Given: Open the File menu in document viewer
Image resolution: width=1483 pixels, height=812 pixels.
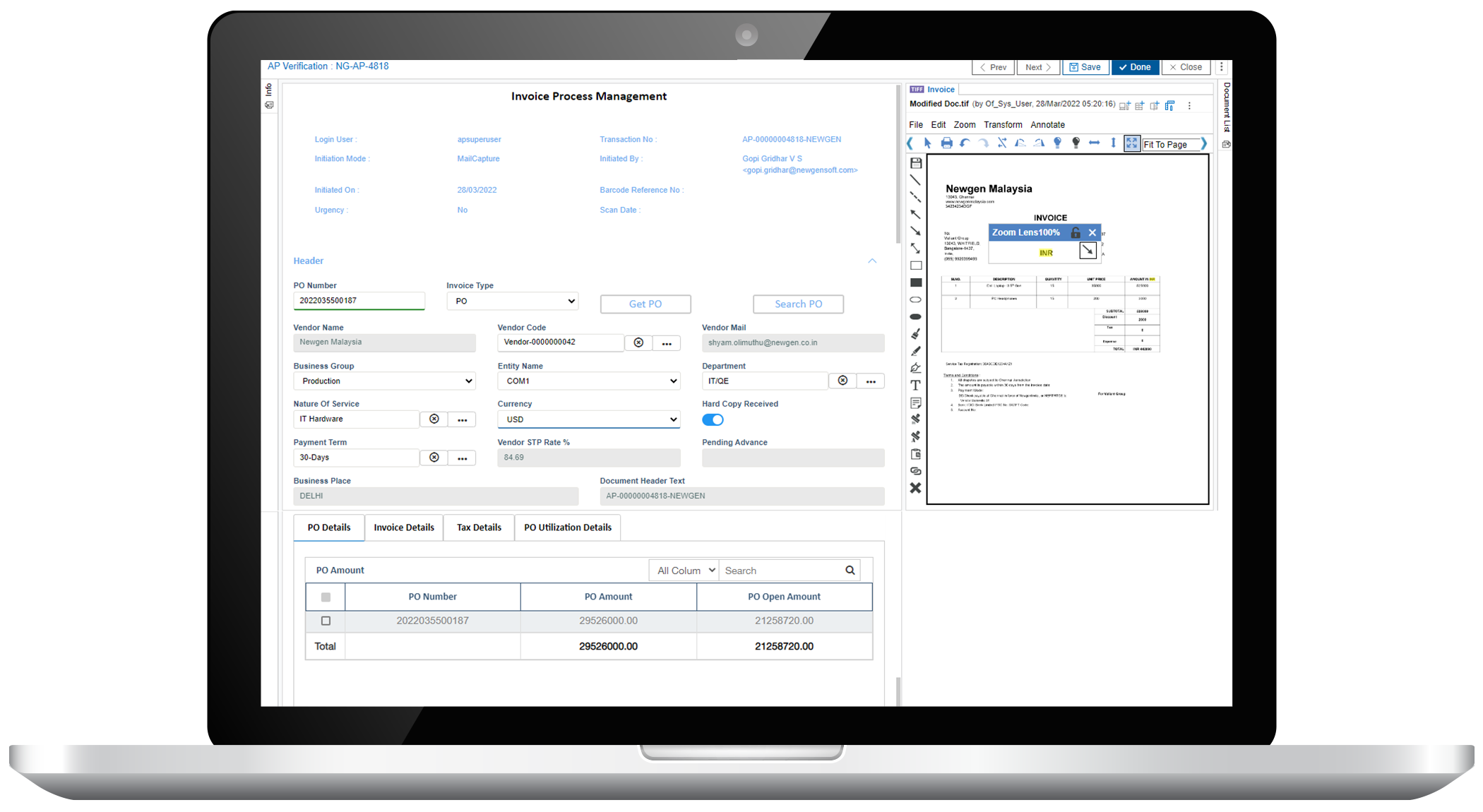Looking at the screenshot, I should point(916,125).
